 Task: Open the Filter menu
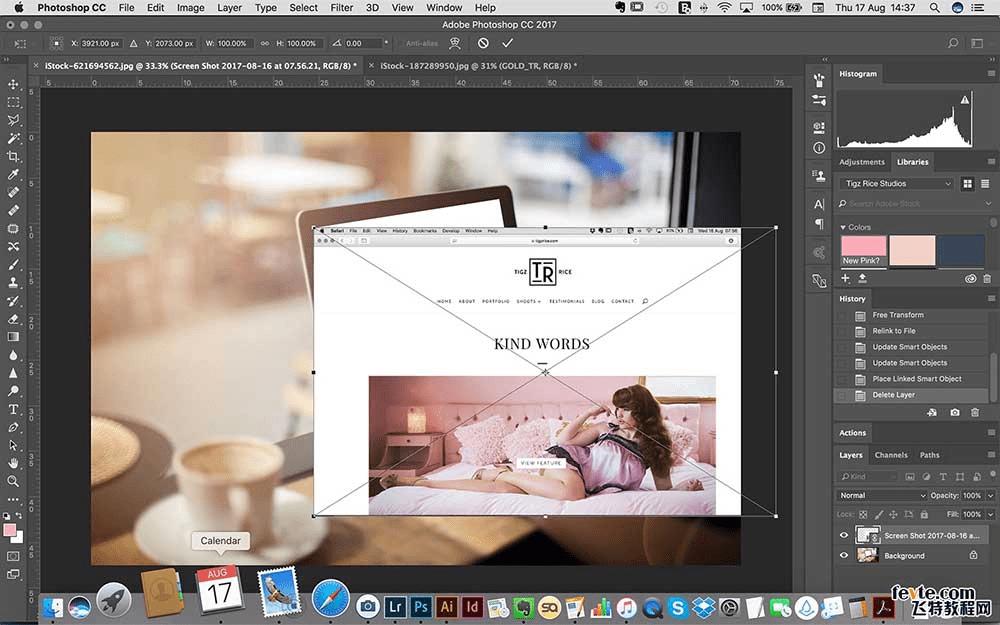[342, 7]
